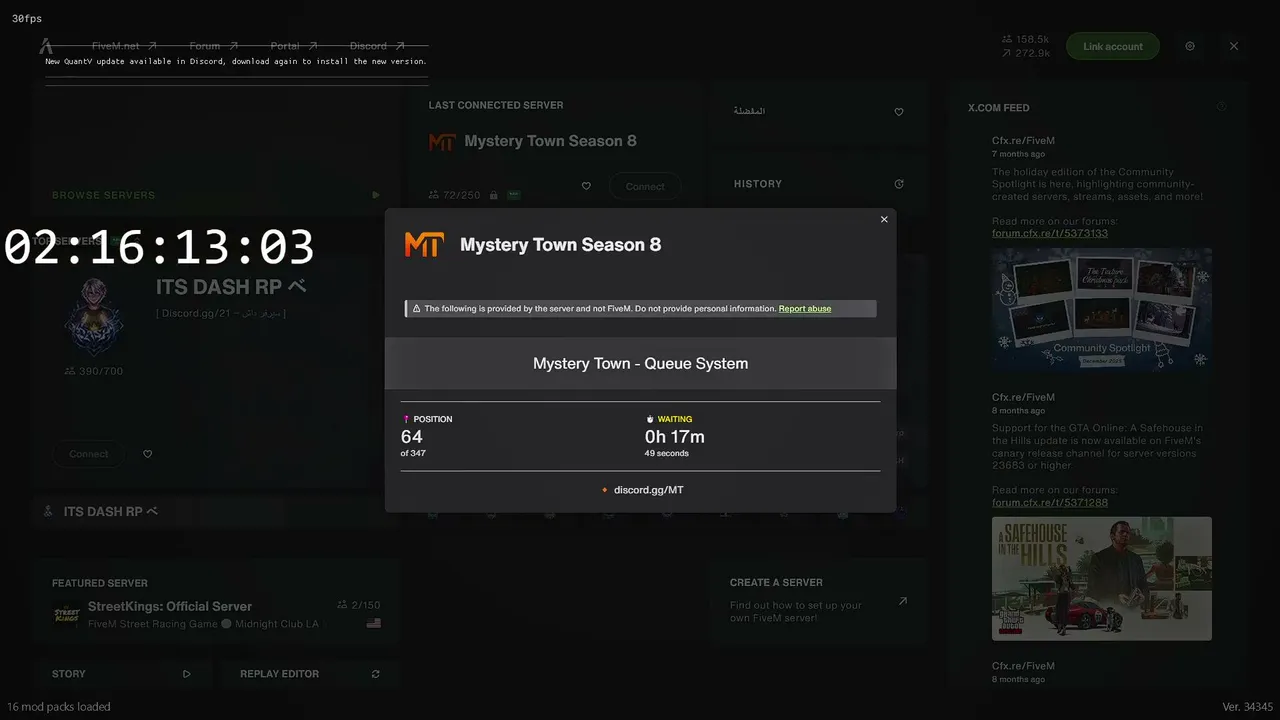Click the refresh icon on Replay Editor
The width and height of the screenshot is (1280, 720).
376,674
